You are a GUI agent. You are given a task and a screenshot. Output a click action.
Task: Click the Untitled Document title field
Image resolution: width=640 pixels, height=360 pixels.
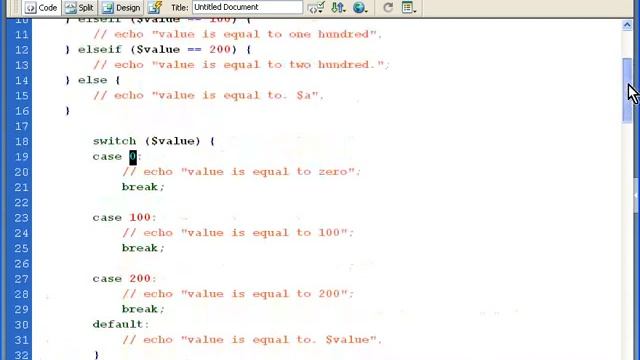tap(247, 7)
